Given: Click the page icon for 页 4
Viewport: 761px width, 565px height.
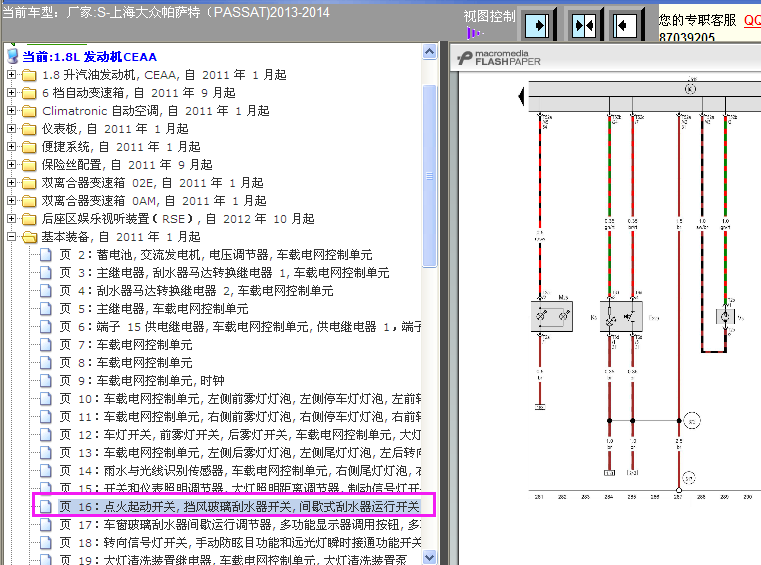Looking at the screenshot, I should point(46,291).
